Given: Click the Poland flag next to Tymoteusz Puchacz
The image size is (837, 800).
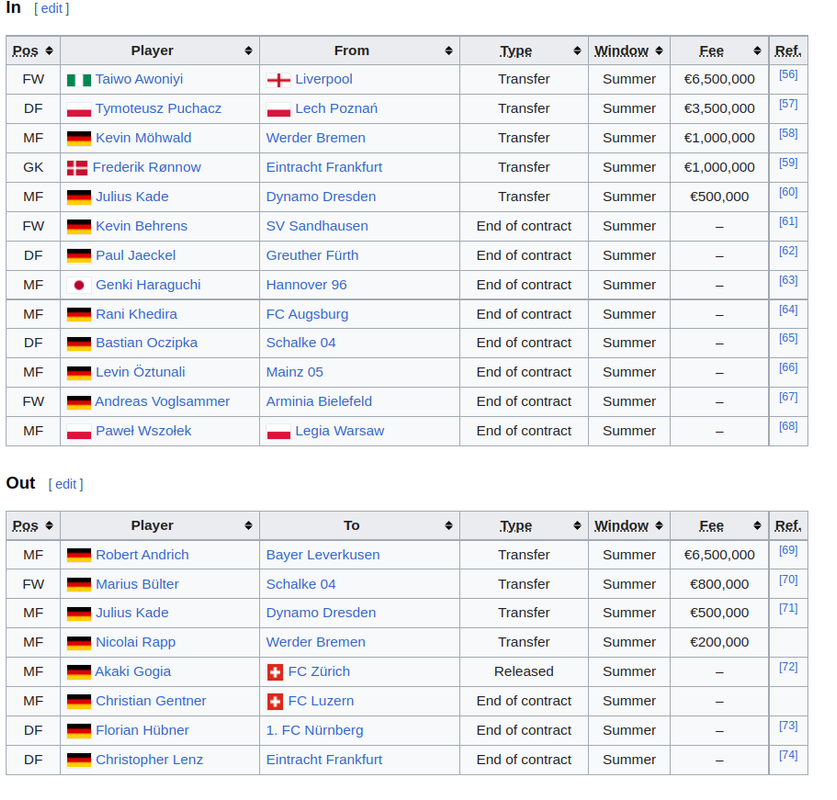Looking at the screenshot, I should 79,109.
